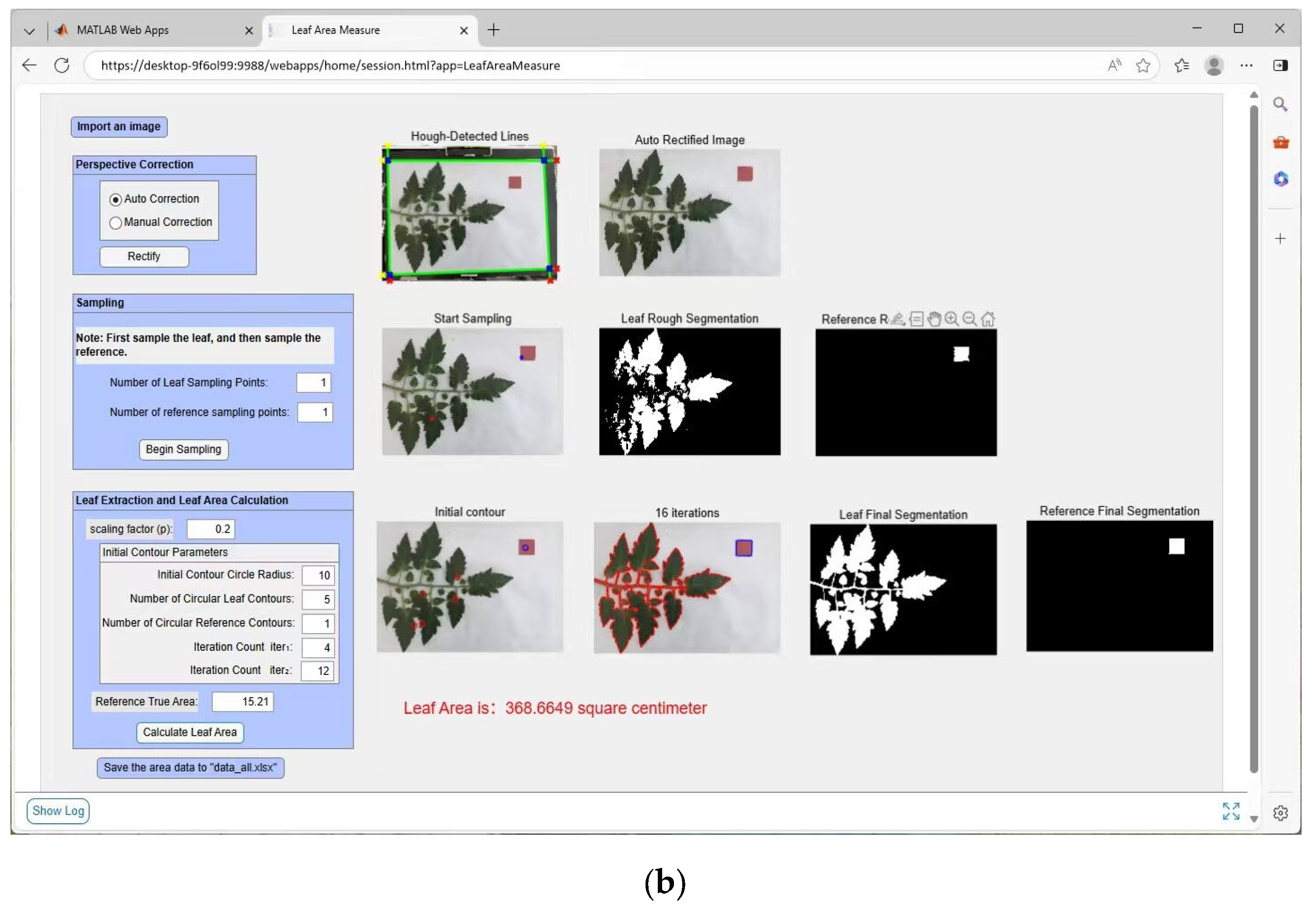The height and width of the screenshot is (909, 1316).
Task: Open a new browser tab
Action: tap(494, 30)
